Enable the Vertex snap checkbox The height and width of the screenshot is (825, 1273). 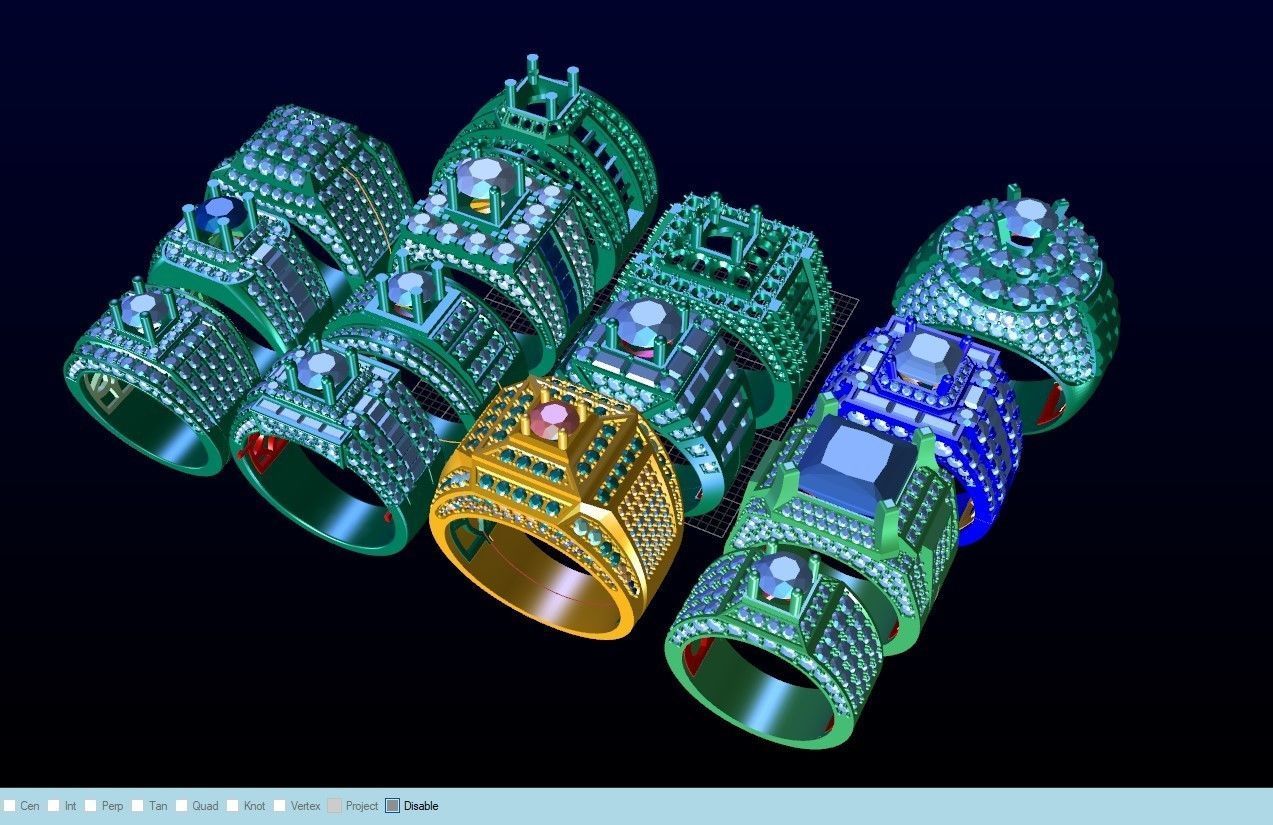[280, 806]
